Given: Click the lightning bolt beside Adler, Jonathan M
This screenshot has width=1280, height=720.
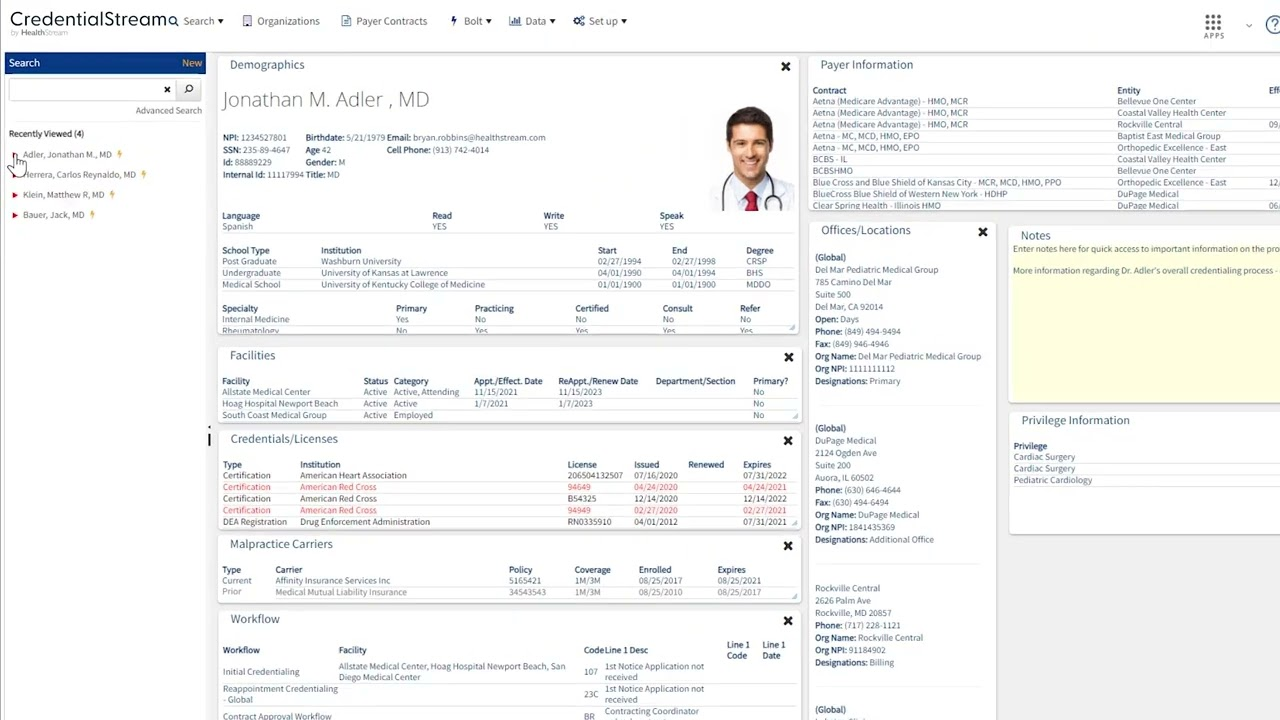Looking at the screenshot, I should click(x=119, y=154).
